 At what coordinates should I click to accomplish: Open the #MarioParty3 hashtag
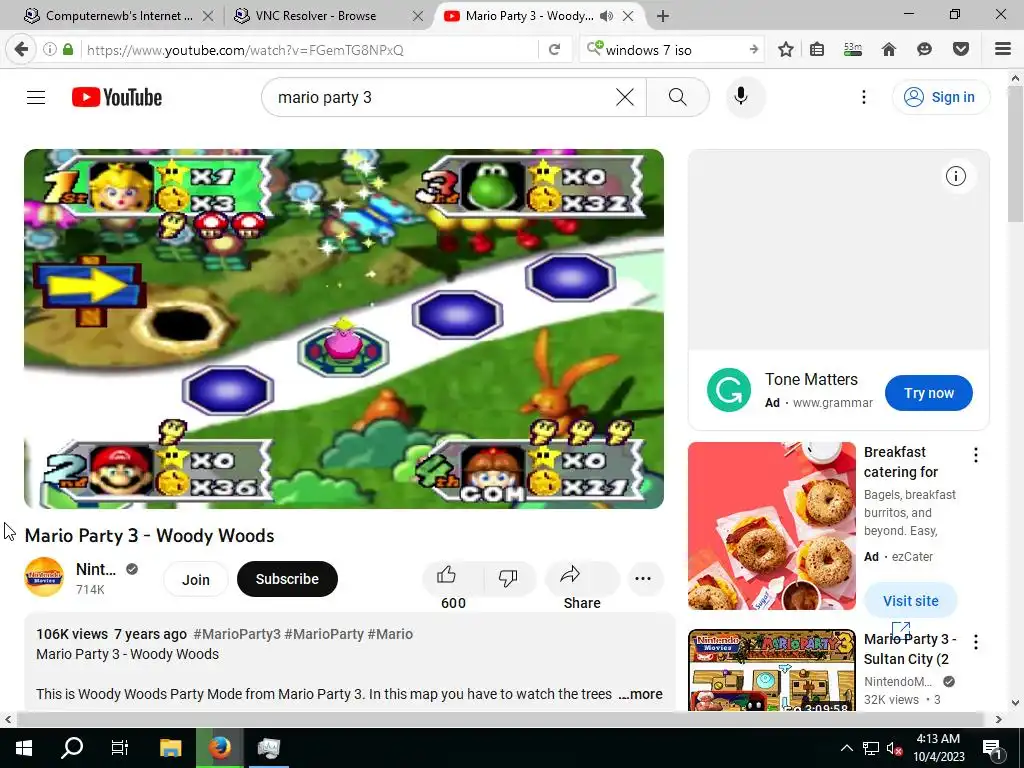[x=237, y=634]
